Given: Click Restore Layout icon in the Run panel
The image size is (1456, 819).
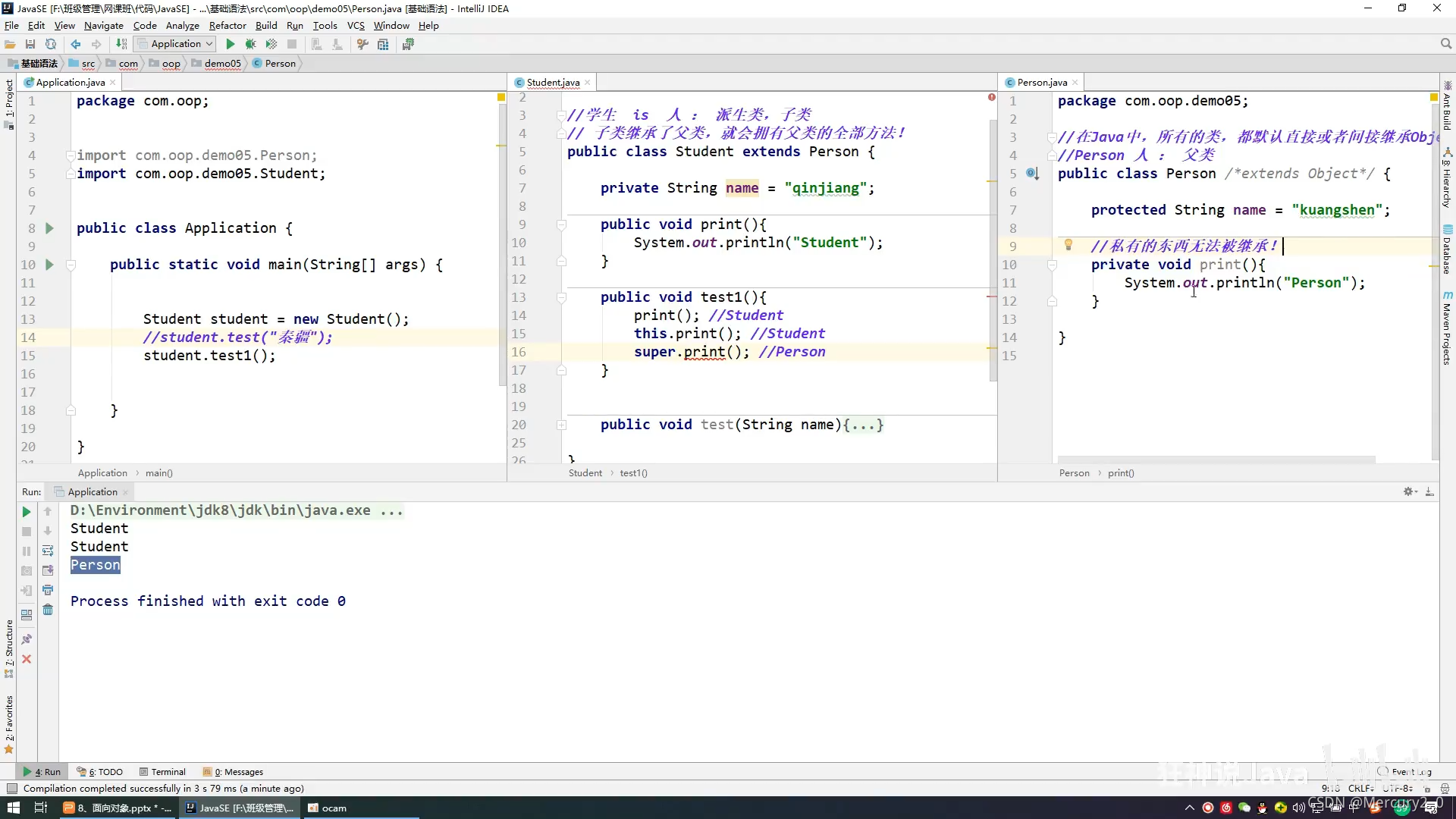Looking at the screenshot, I should (x=27, y=615).
